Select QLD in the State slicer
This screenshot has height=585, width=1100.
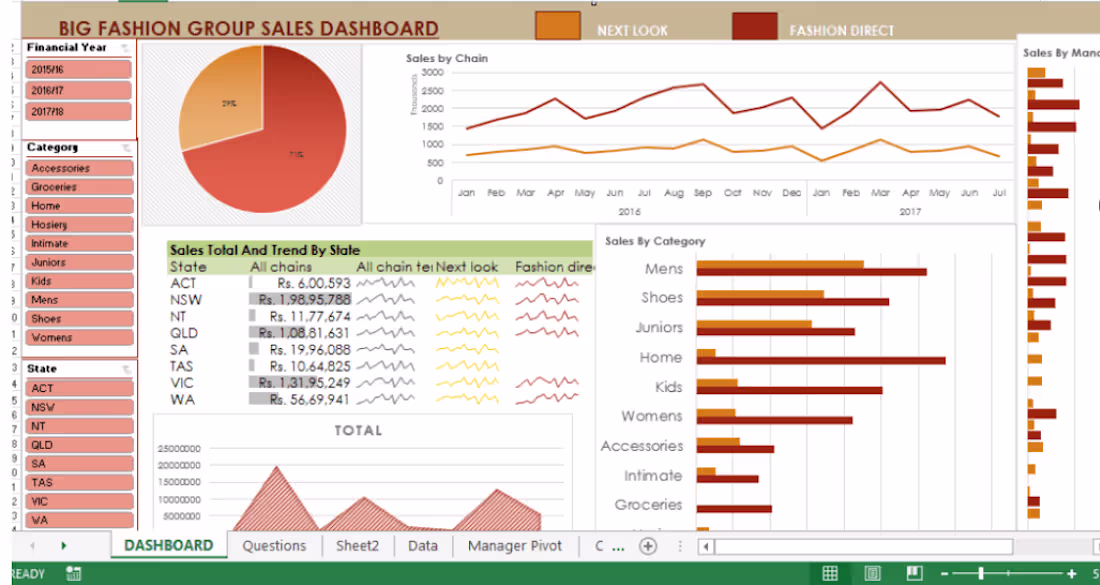(x=77, y=444)
